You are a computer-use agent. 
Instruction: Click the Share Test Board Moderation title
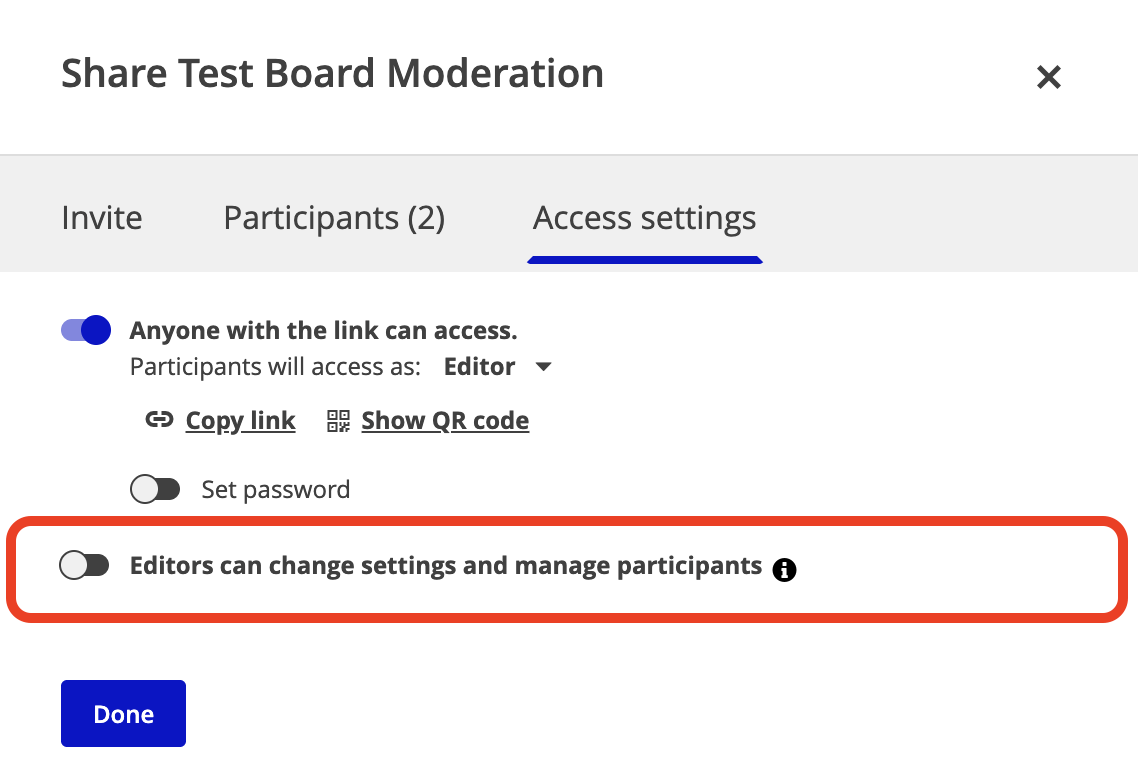coord(332,74)
